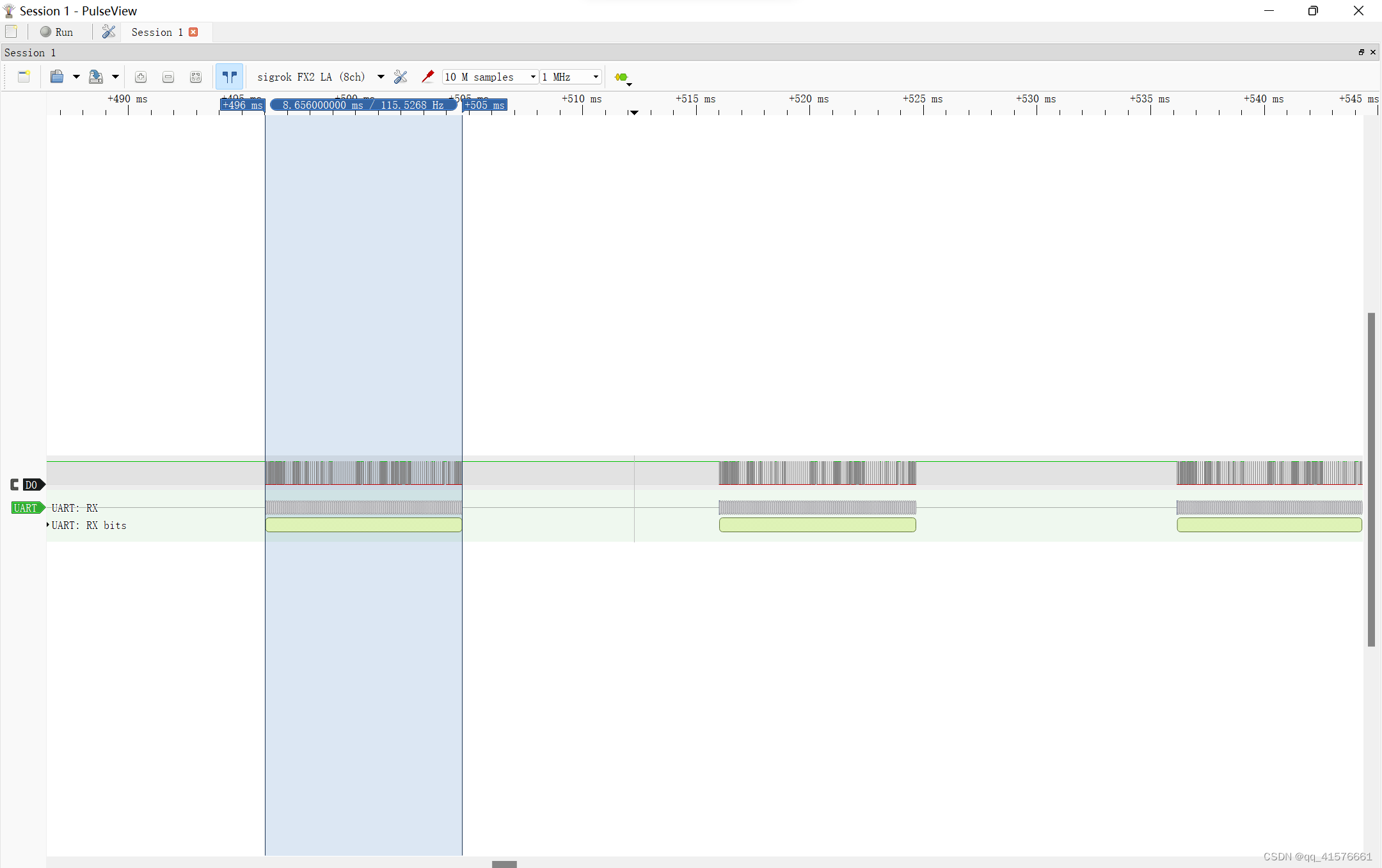The width and height of the screenshot is (1382, 868).
Task: Open device configuration via wrench icon
Action: pos(401,77)
